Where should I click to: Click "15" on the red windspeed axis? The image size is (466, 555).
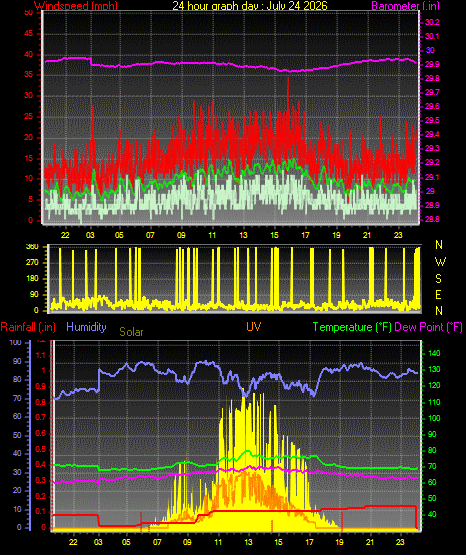(29, 158)
